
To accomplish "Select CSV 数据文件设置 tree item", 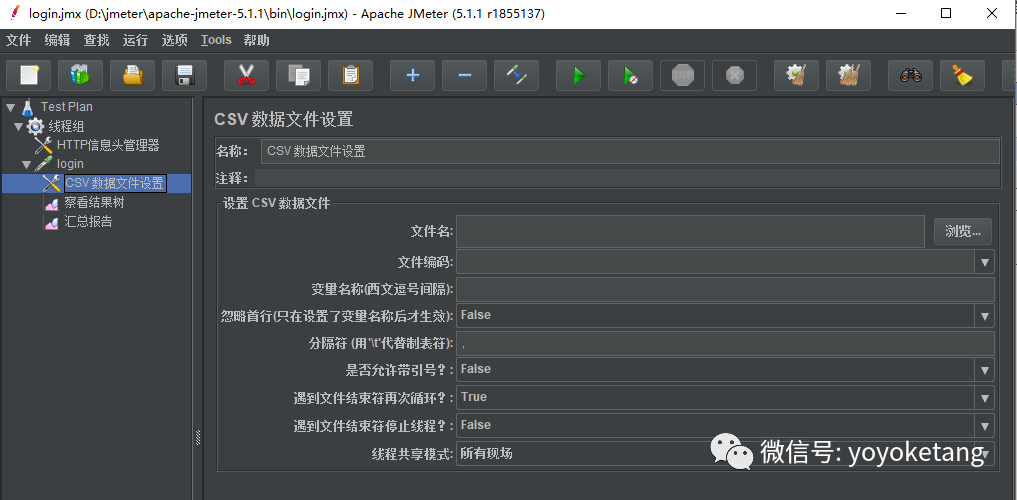I will point(115,184).
